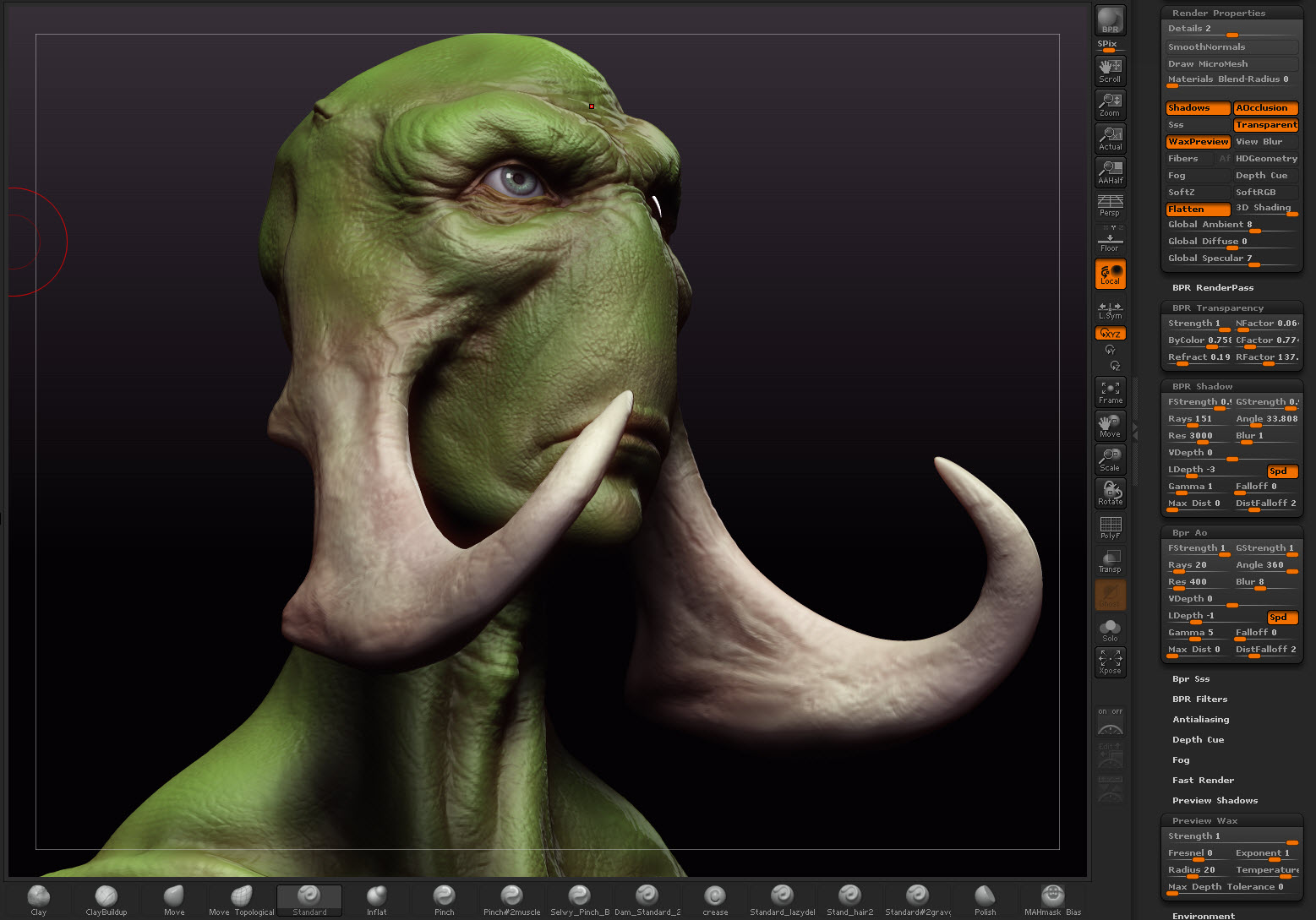
Task: Toggle Spd in Bpr Ao
Action: click(x=1282, y=618)
